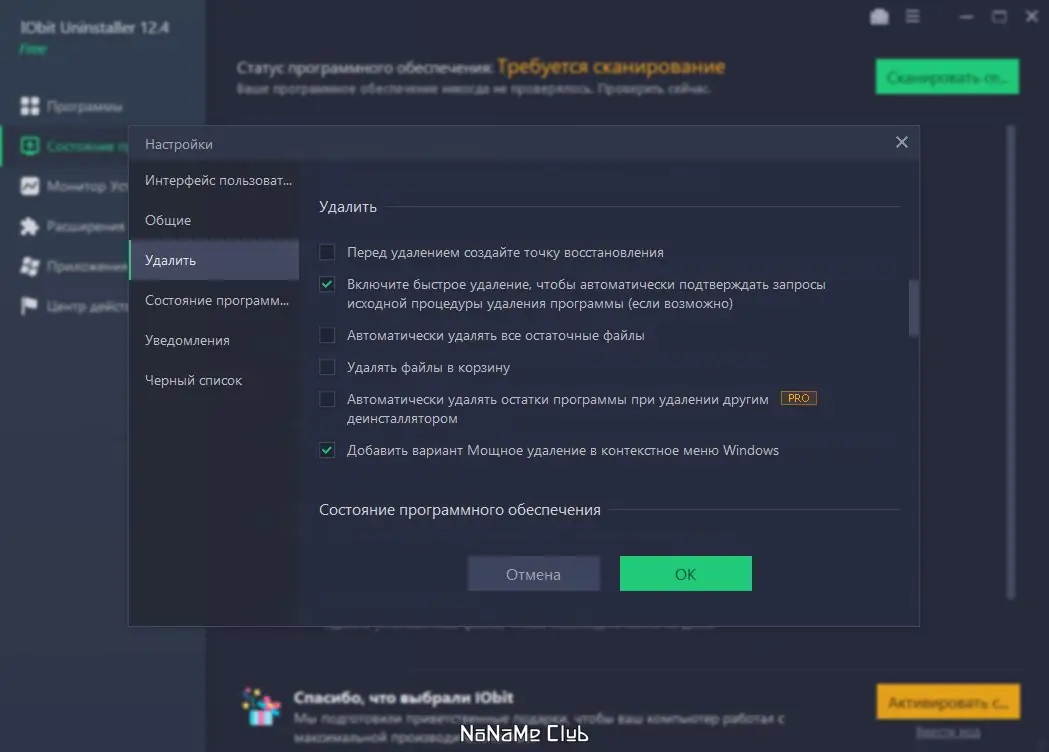Minimize the IObit Uninstaller window

click(966, 17)
